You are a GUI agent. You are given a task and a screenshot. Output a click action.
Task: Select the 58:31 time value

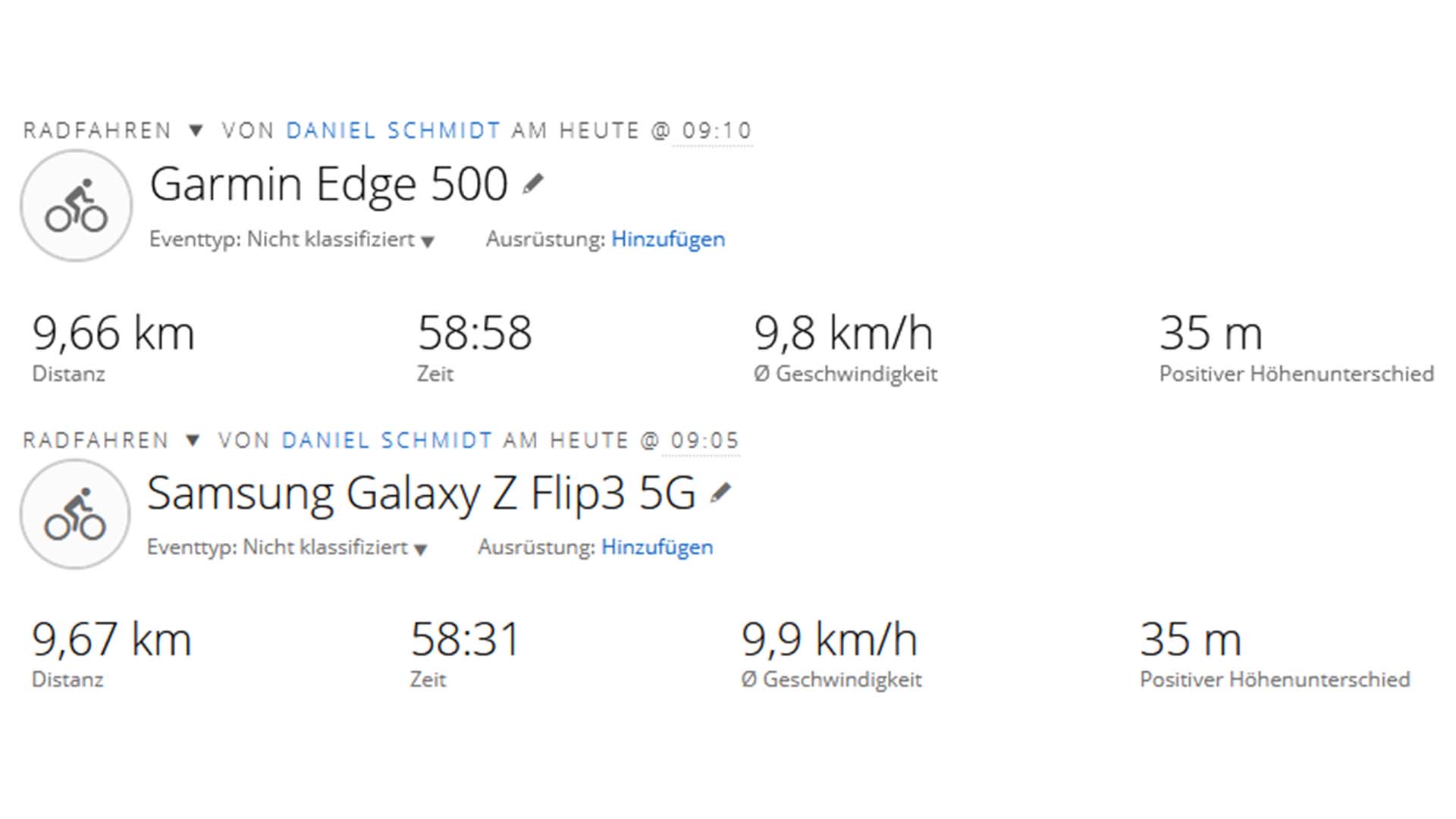[x=465, y=639]
